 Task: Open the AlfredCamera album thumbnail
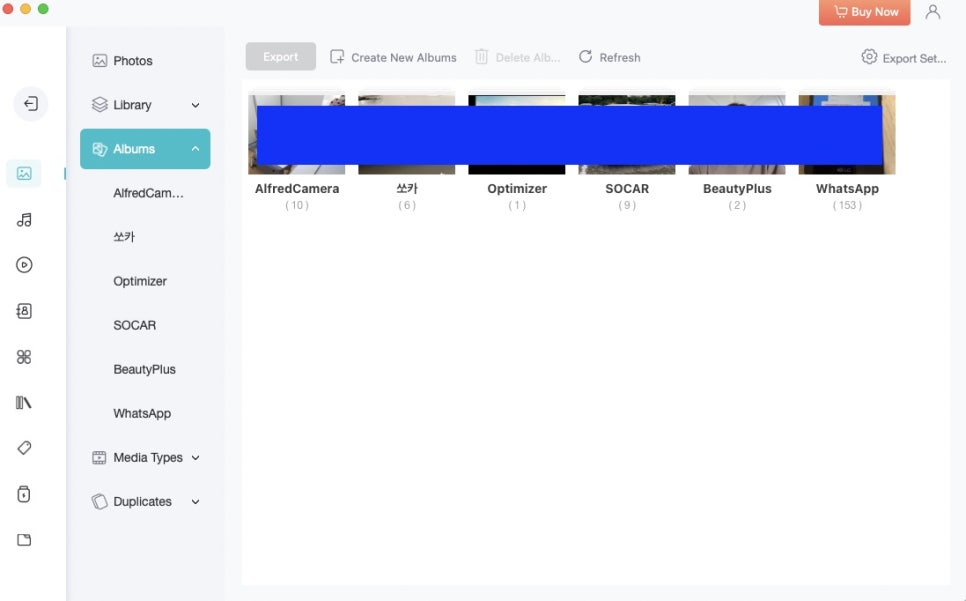coord(296,134)
